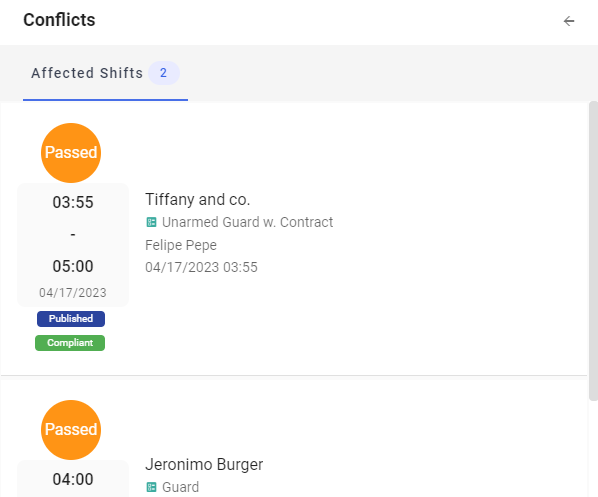Image resolution: width=598 pixels, height=497 pixels.
Task: Click the 04/17/2023 03:55 timestamp
Action: point(201,267)
